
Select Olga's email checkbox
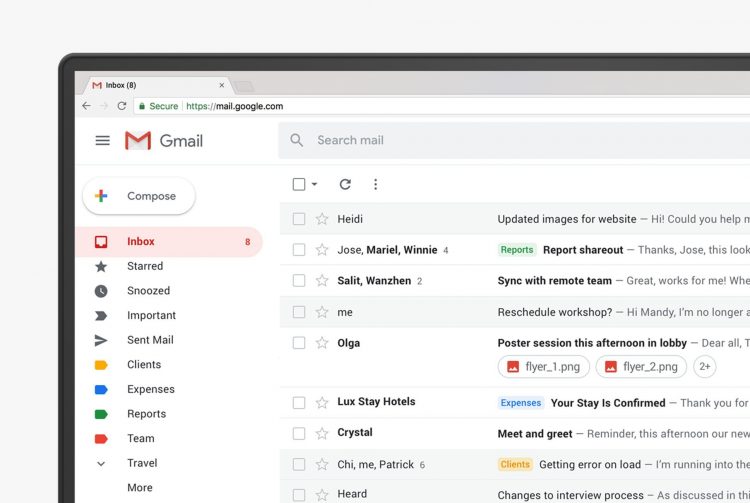(x=299, y=343)
